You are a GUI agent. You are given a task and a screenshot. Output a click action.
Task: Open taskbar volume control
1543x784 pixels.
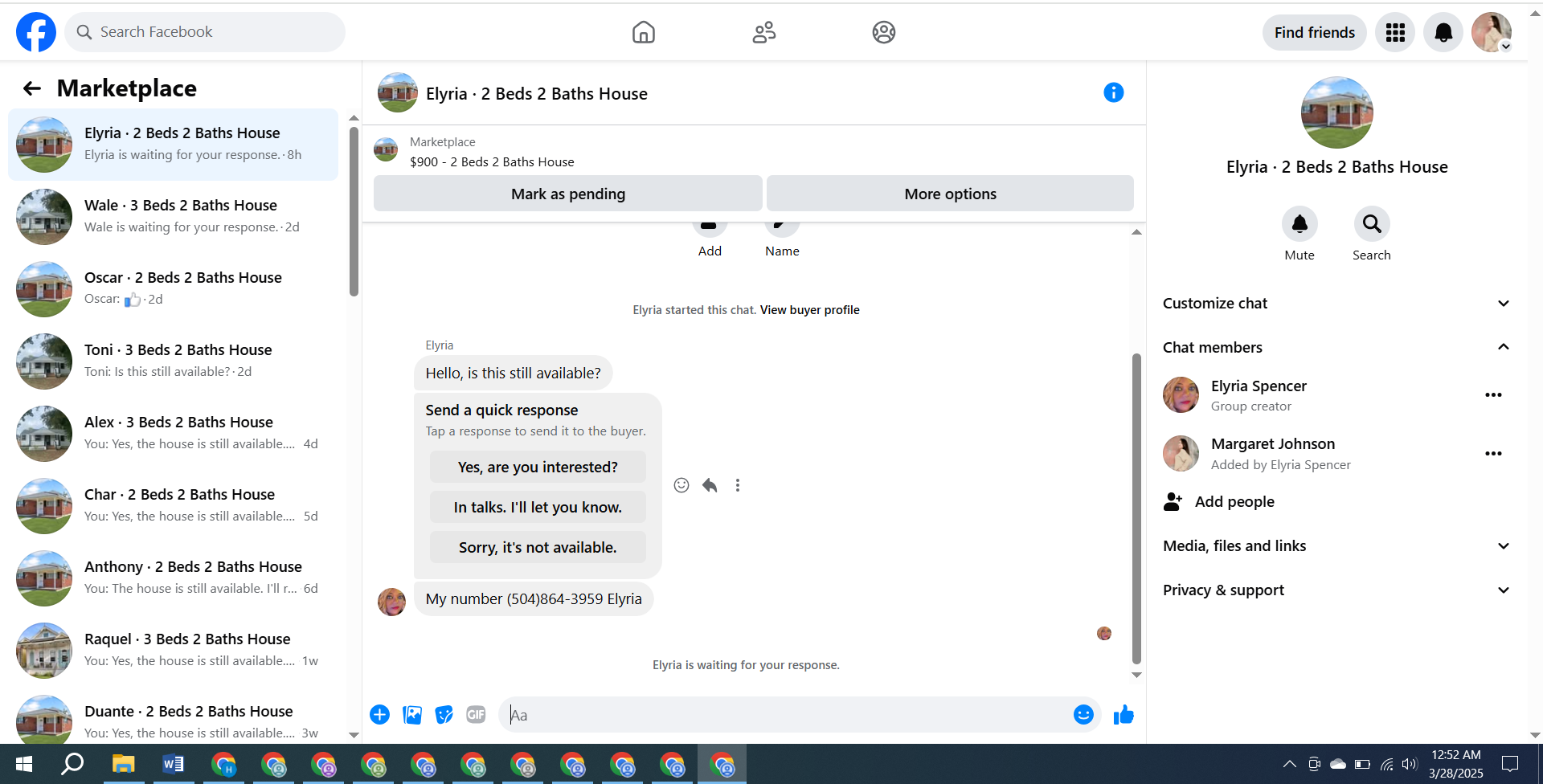pos(1410,764)
